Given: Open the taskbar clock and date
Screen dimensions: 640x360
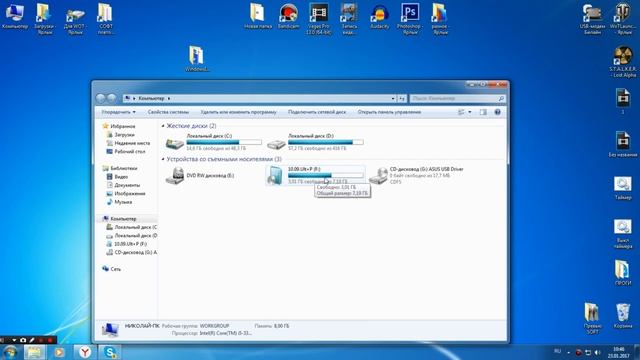Looking at the screenshot, I should (x=618, y=352).
